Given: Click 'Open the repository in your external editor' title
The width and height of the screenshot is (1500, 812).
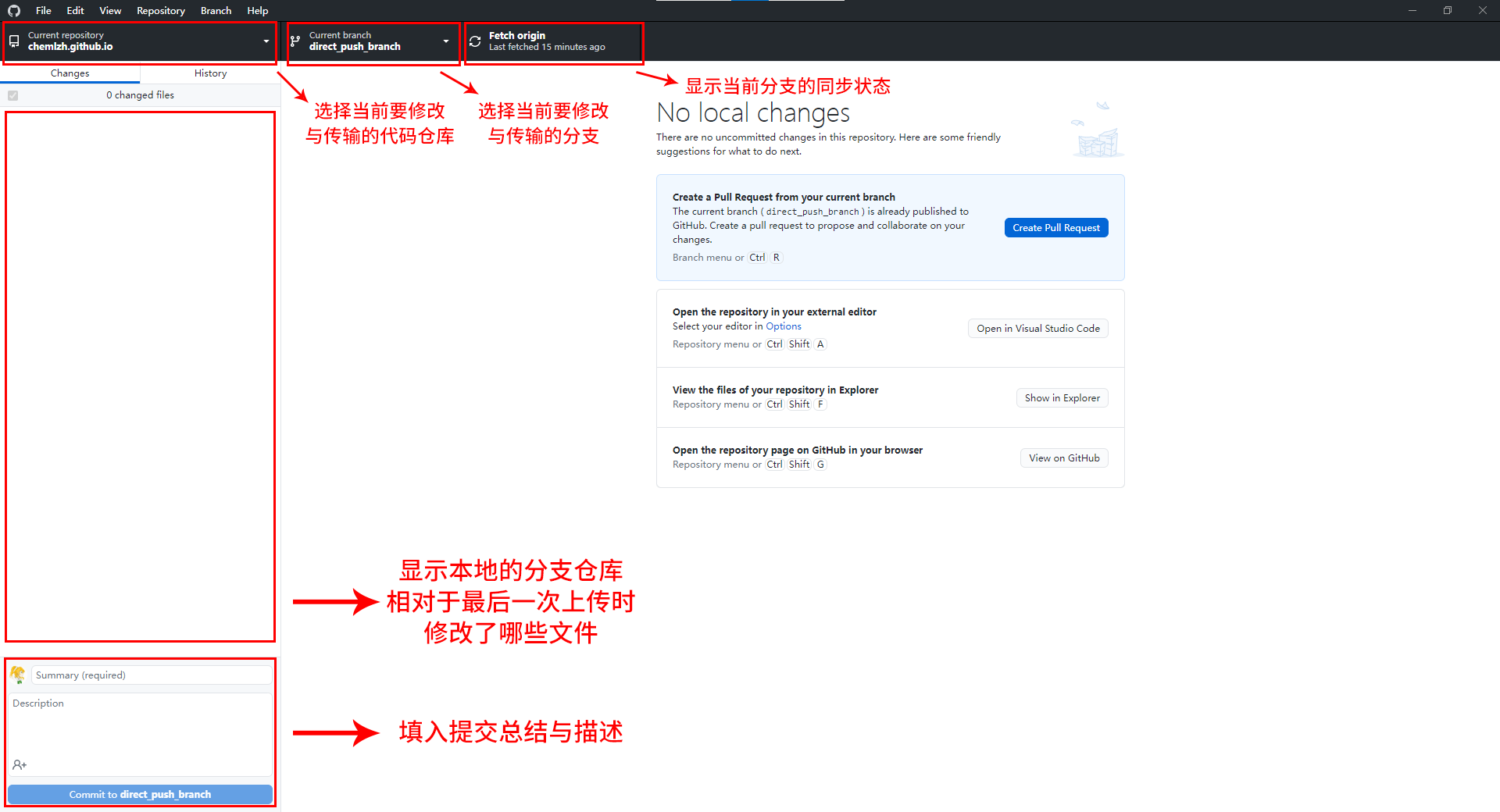Looking at the screenshot, I should [774, 312].
